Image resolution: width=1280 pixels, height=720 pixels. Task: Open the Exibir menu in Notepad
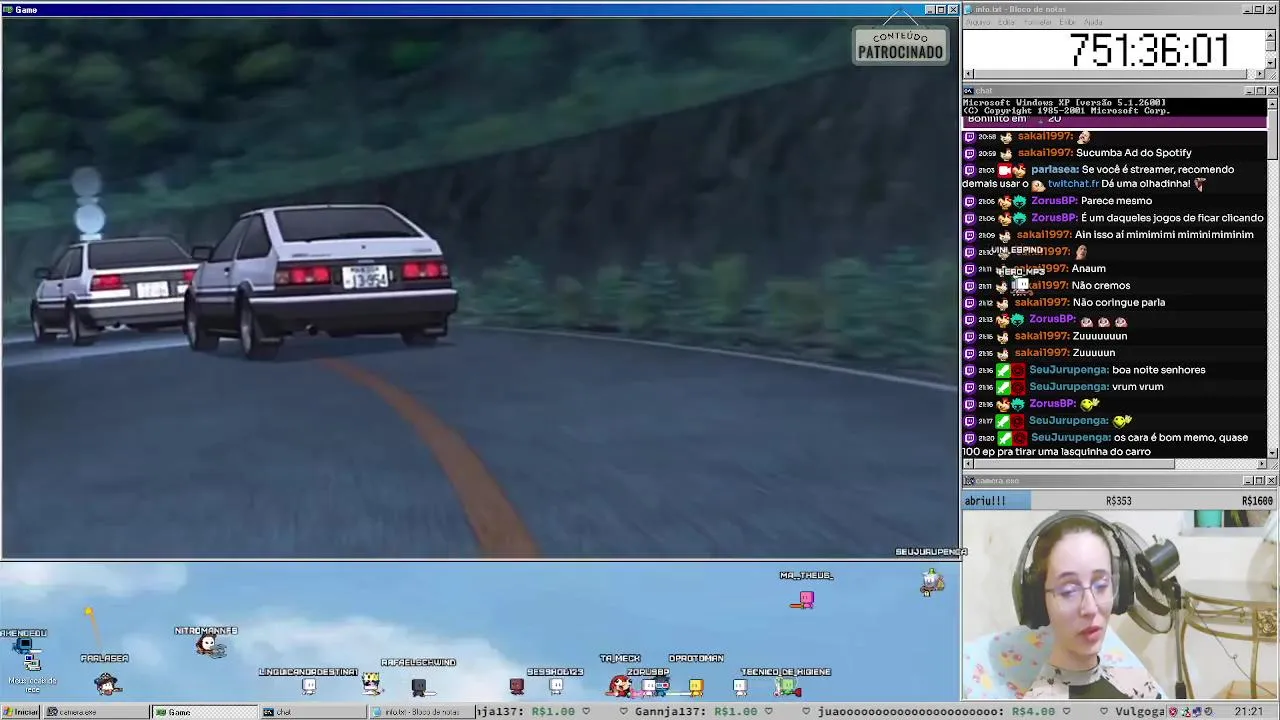[x=1068, y=22]
